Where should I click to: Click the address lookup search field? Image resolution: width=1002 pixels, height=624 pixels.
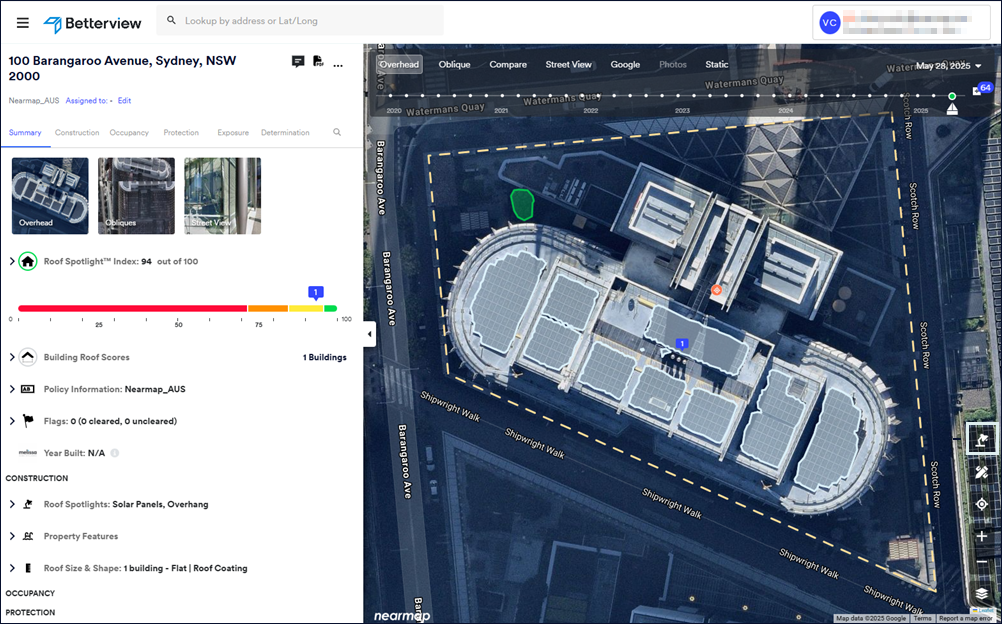(x=300, y=20)
